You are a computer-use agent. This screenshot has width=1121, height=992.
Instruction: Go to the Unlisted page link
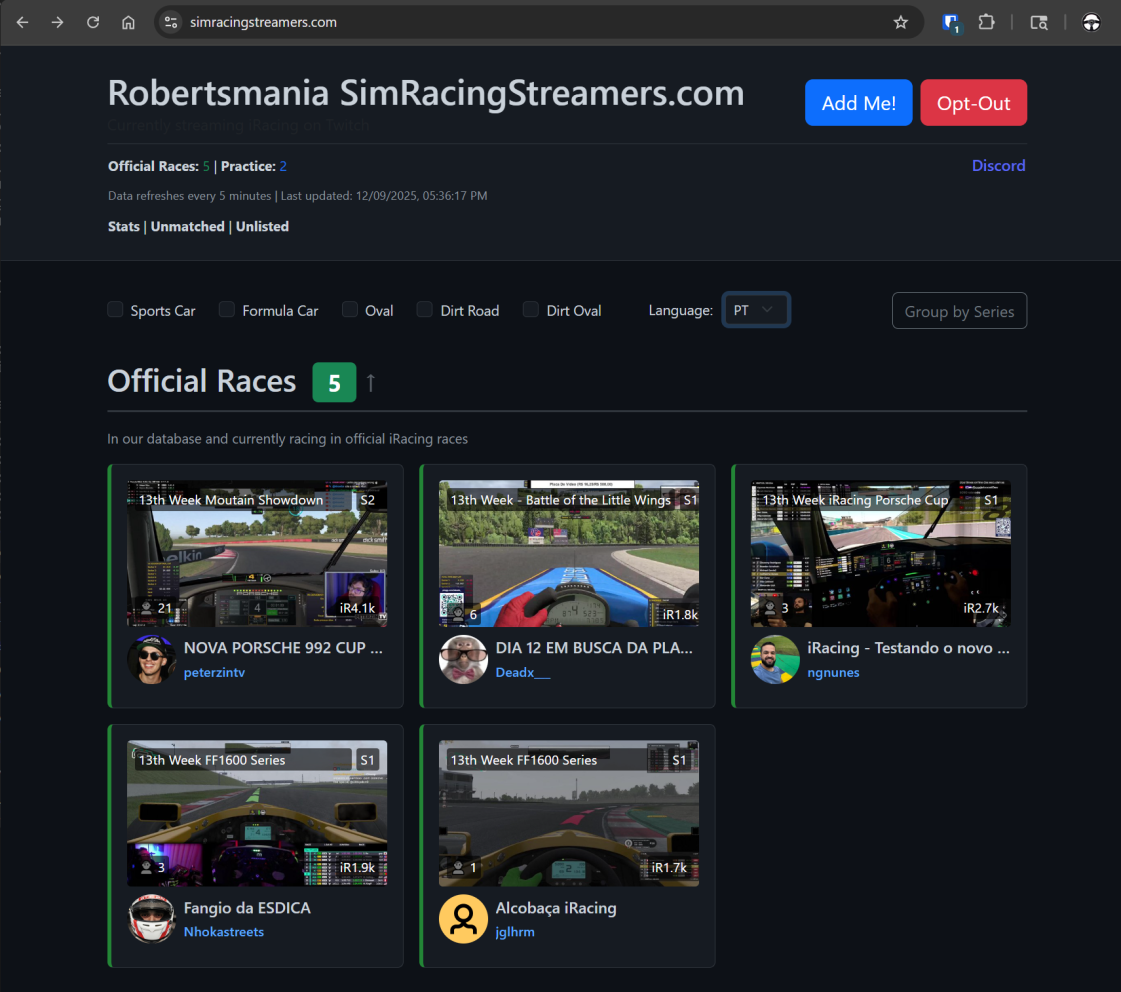tap(262, 227)
